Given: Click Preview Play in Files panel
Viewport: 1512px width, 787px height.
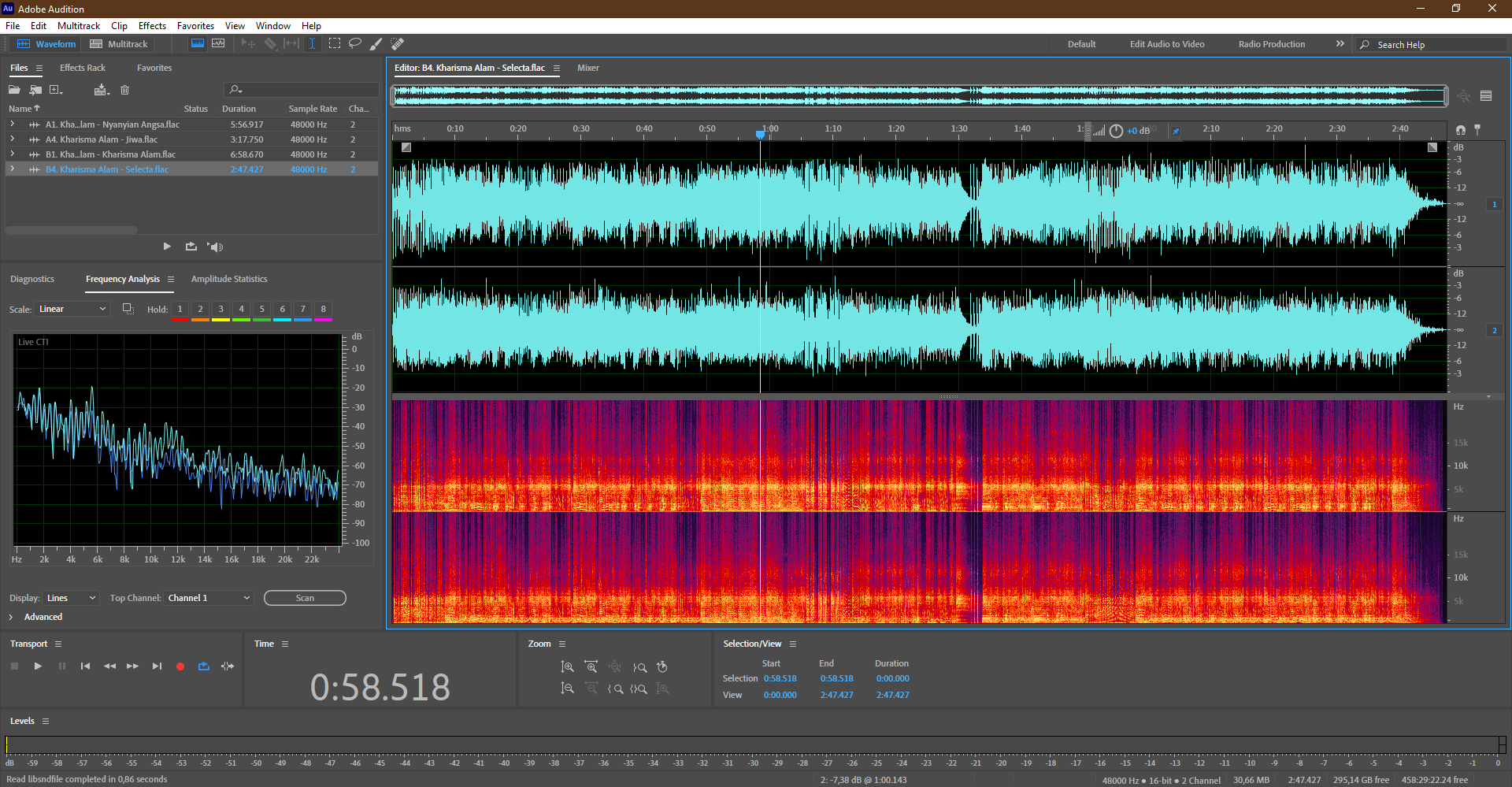Looking at the screenshot, I should pos(167,247).
